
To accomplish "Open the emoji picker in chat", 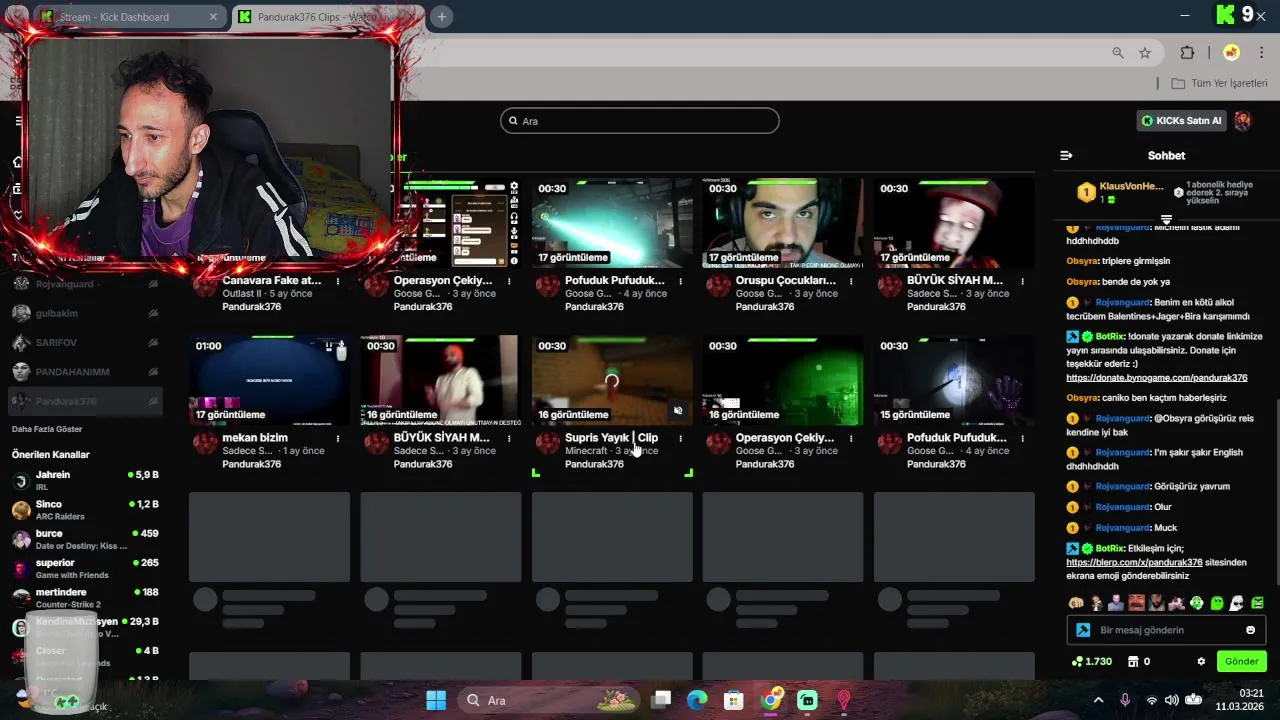I will coord(1250,630).
